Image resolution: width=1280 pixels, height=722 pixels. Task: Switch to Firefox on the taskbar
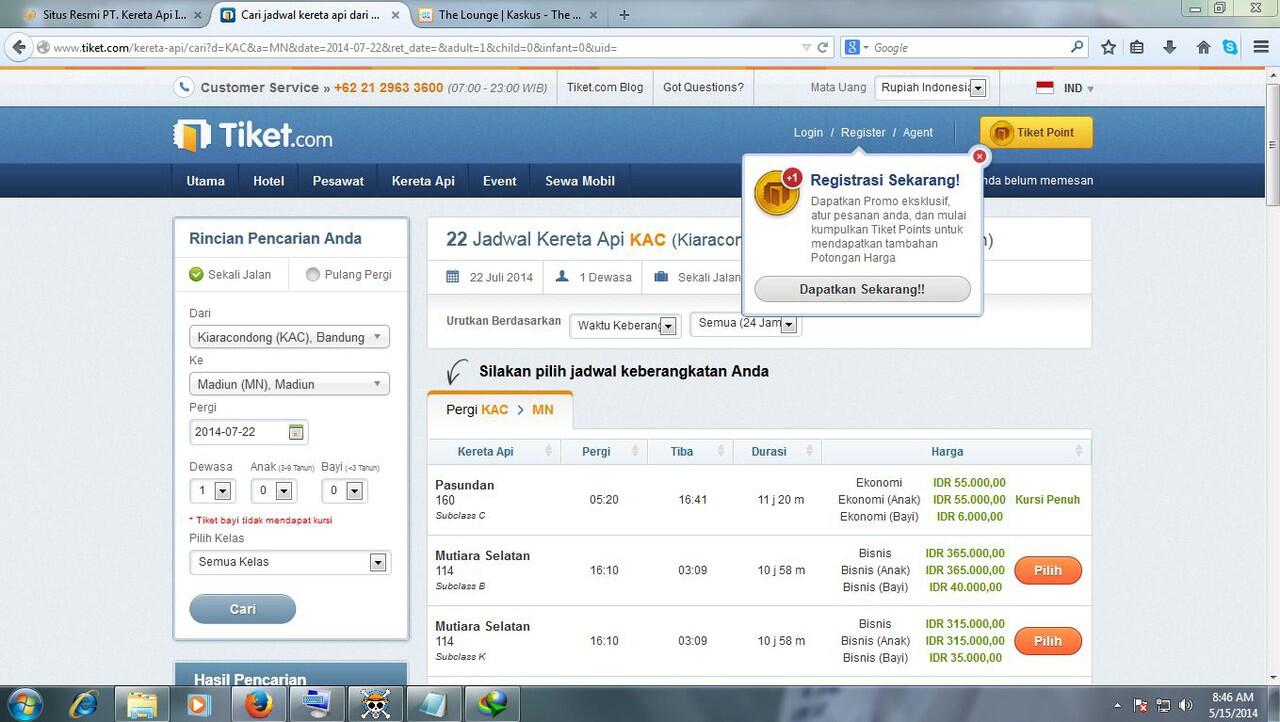click(x=259, y=704)
